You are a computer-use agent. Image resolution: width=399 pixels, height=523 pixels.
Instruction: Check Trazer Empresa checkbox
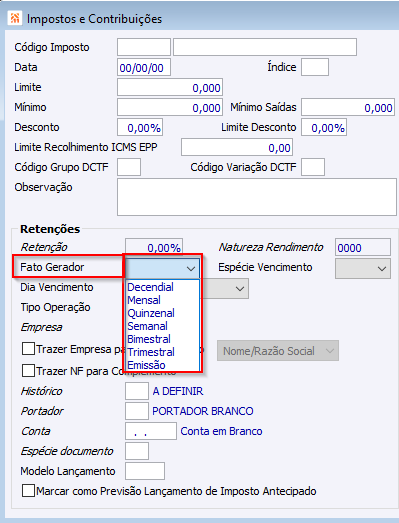[28, 349]
